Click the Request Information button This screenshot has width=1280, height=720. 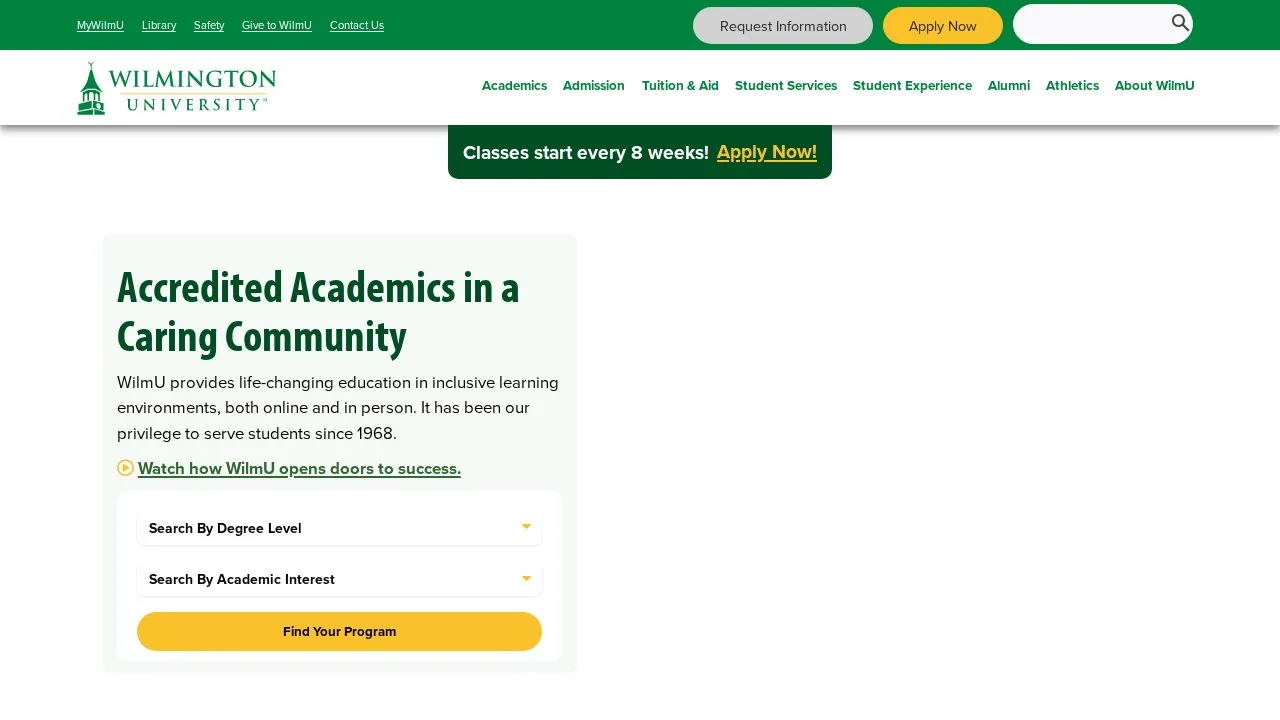tap(783, 26)
